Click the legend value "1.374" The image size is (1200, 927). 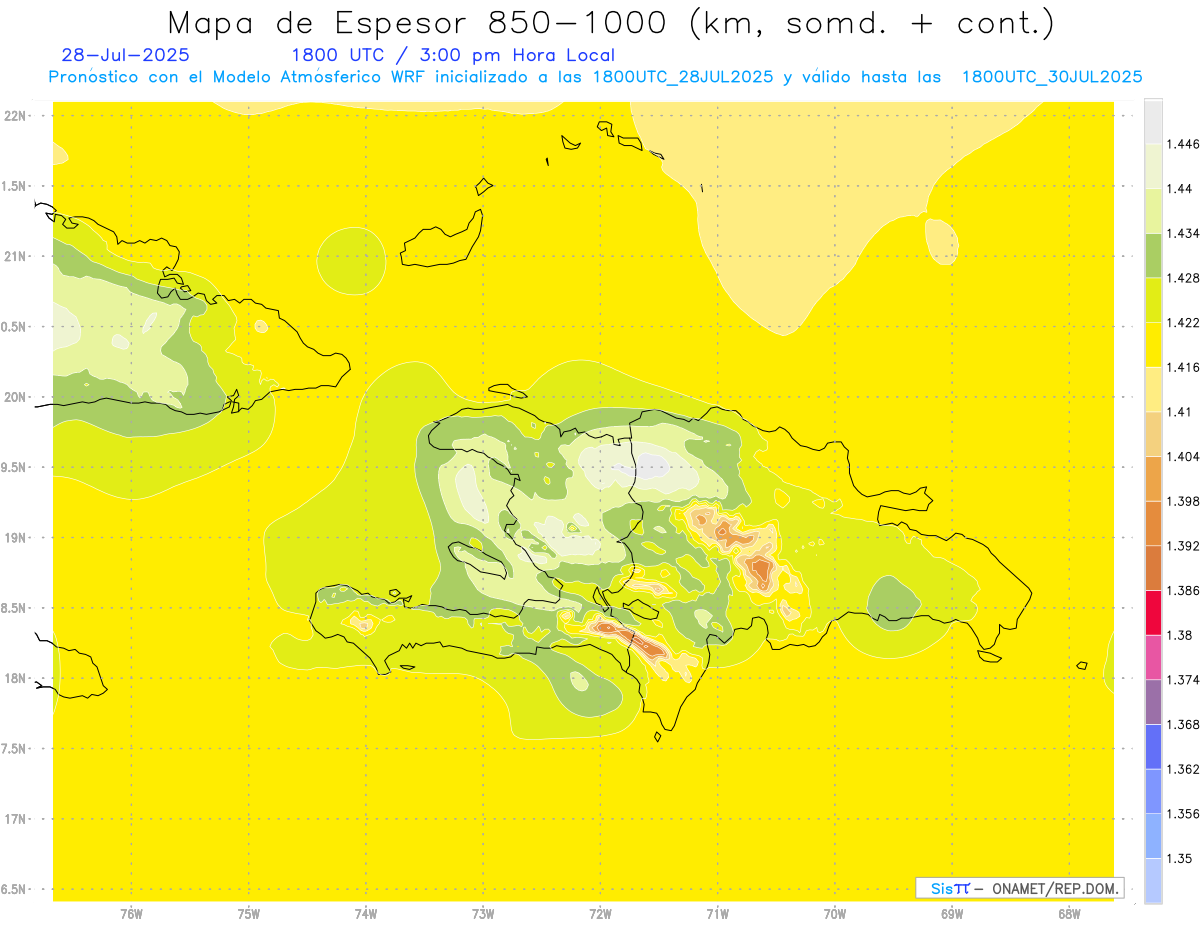(x=1185, y=680)
